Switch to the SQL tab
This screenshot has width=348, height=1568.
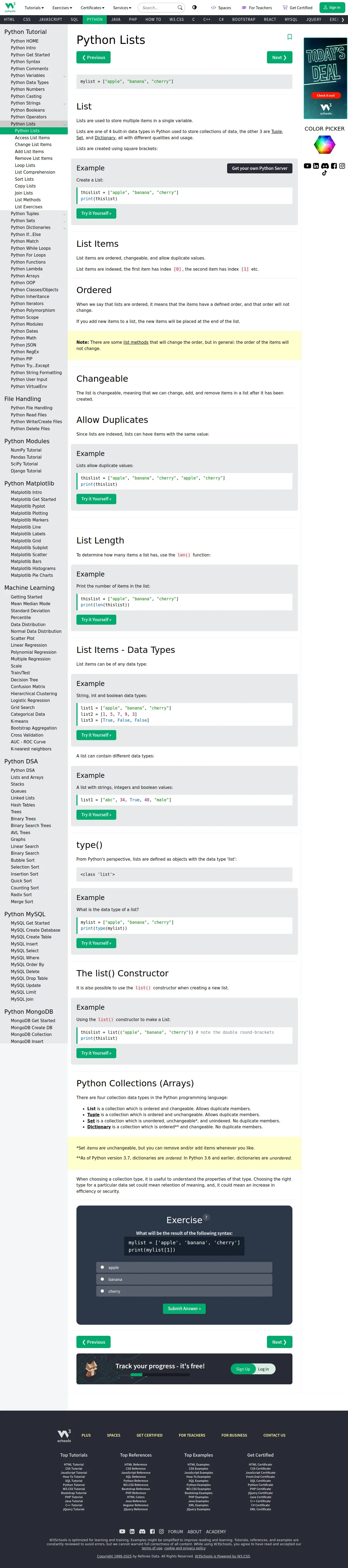click(74, 20)
